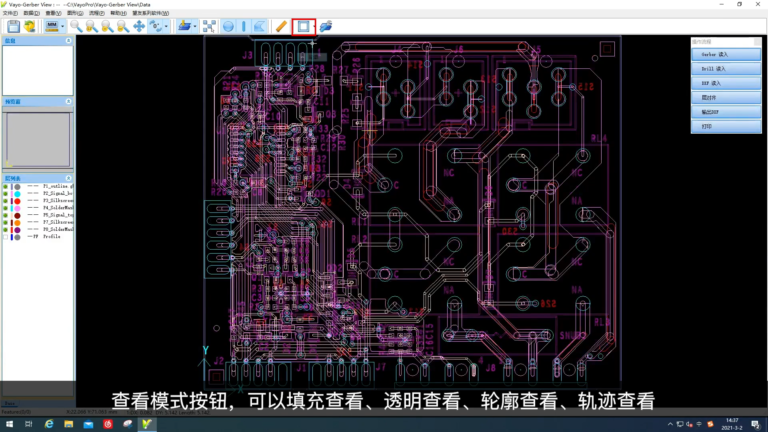
Task: Toggle visibility of P8_SolderMask layer
Action: (x=5, y=230)
